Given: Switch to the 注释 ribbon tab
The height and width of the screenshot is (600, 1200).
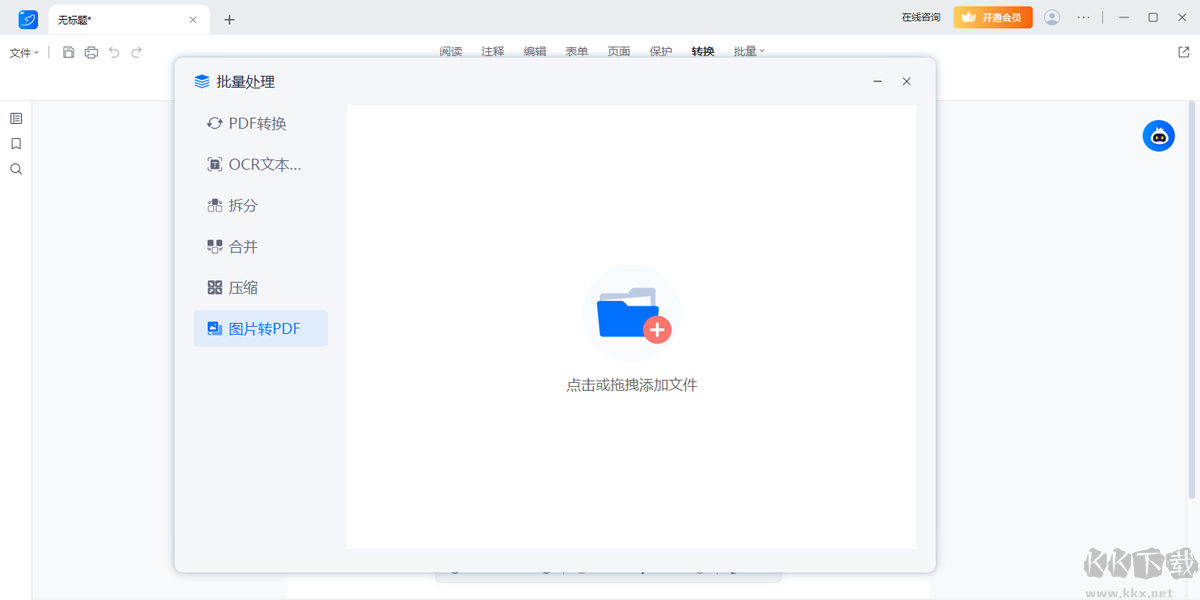Looking at the screenshot, I should click(492, 52).
